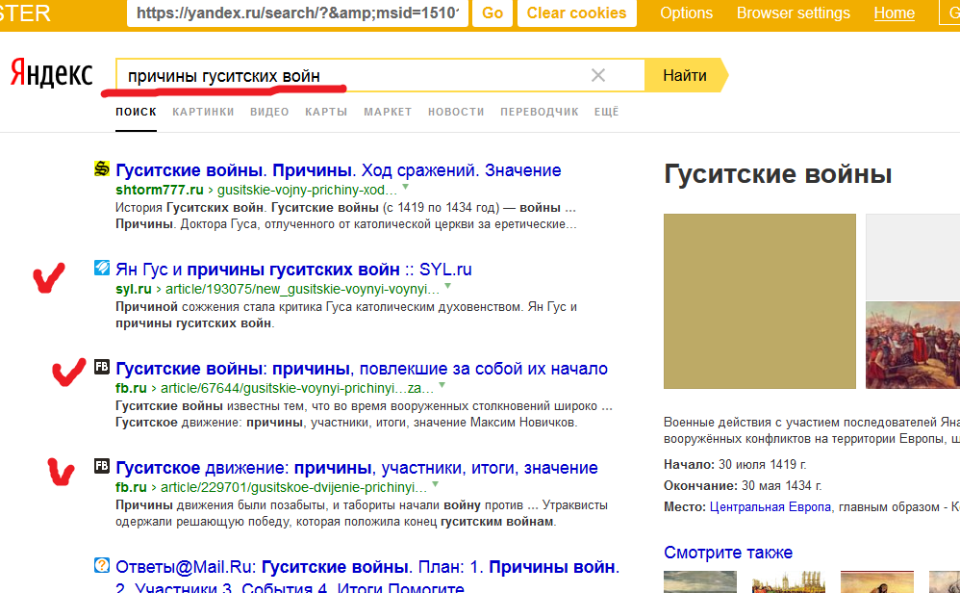
Task: Click the second thumbnail under Смотрите также
Action: tap(789, 582)
